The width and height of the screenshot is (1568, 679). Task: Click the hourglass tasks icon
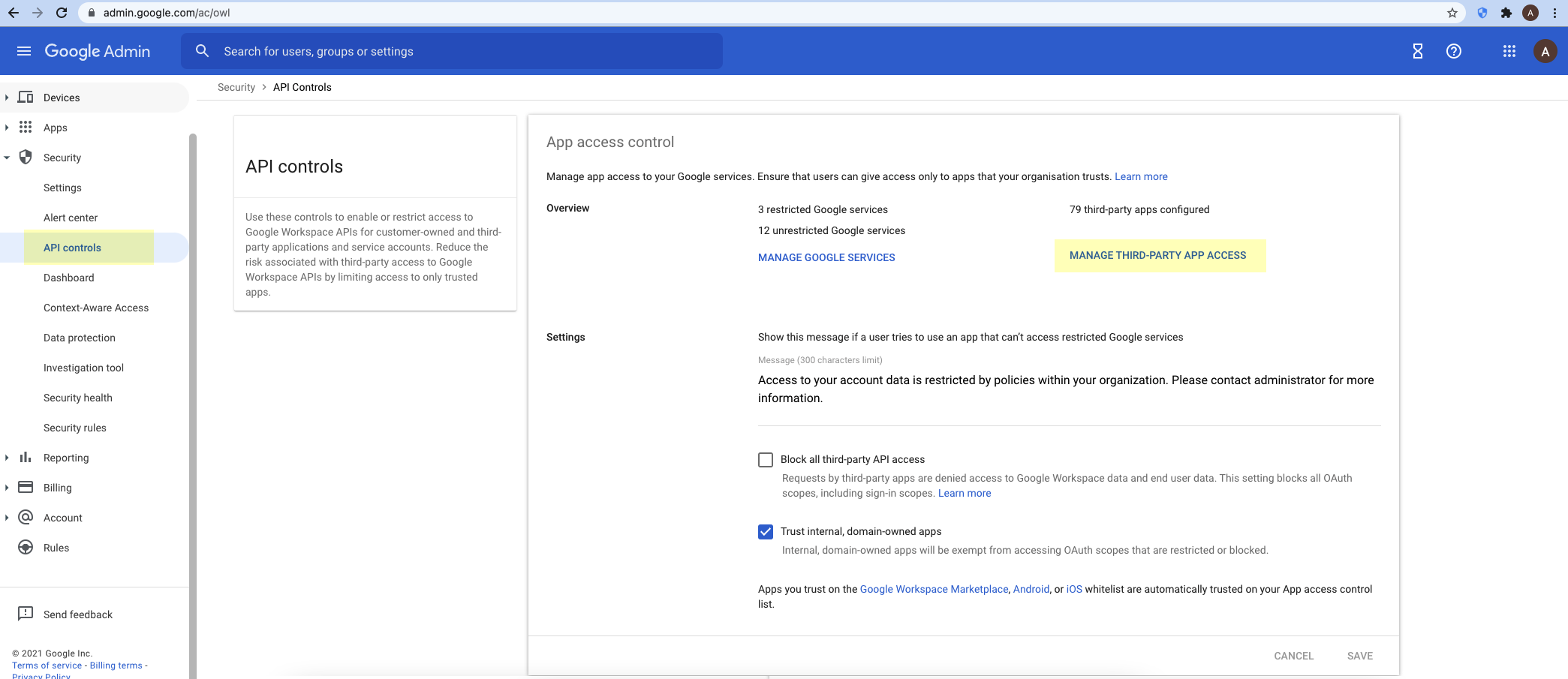(1417, 51)
